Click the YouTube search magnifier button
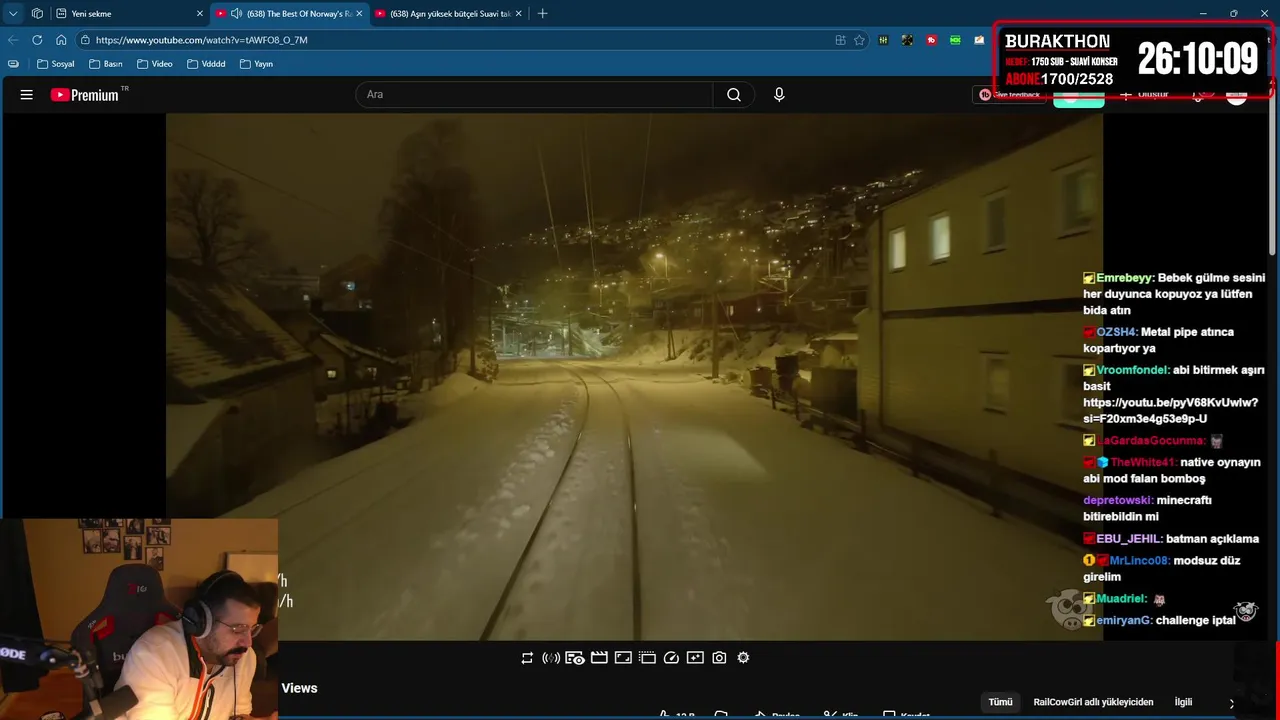The image size is (1280, 720). tap(734, 95)
